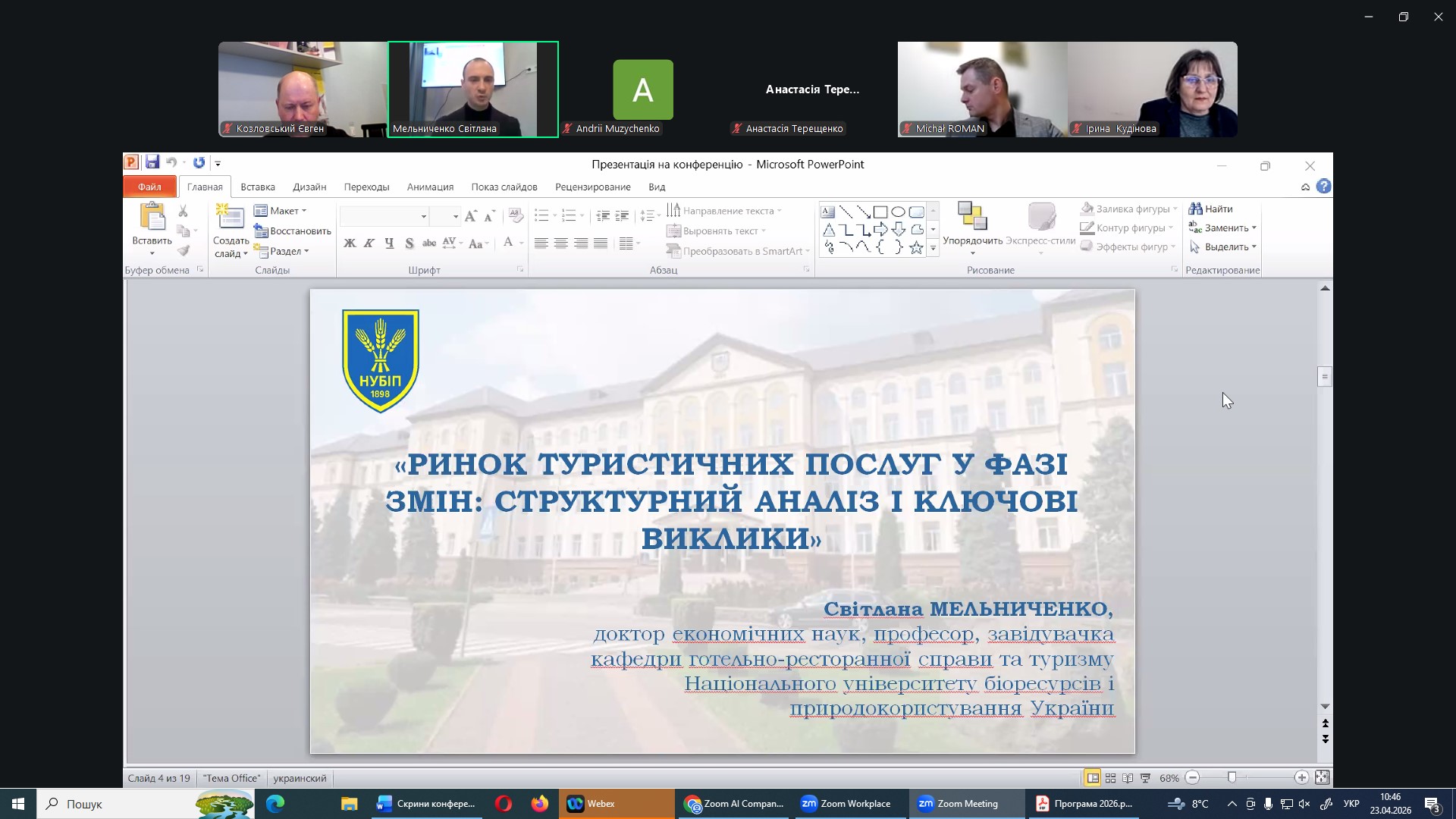Open the Анимация ribbon tab
This screenshot has height=819, width=1456.
(x=430, y=187)
